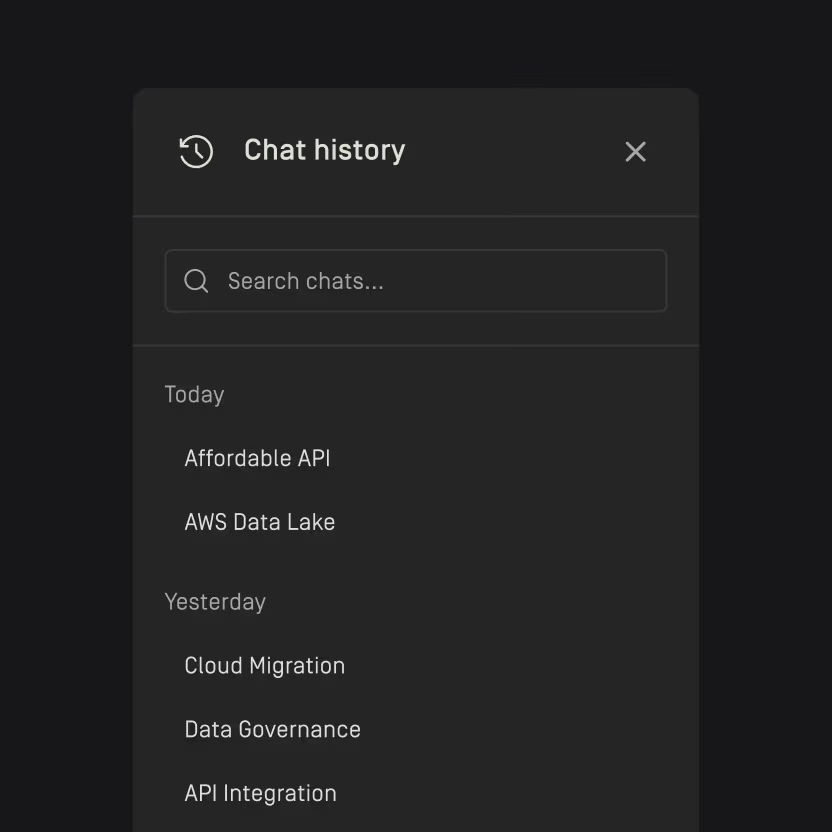
Task: Select the Cloud Migration conversation
Action: click(264, 665)
